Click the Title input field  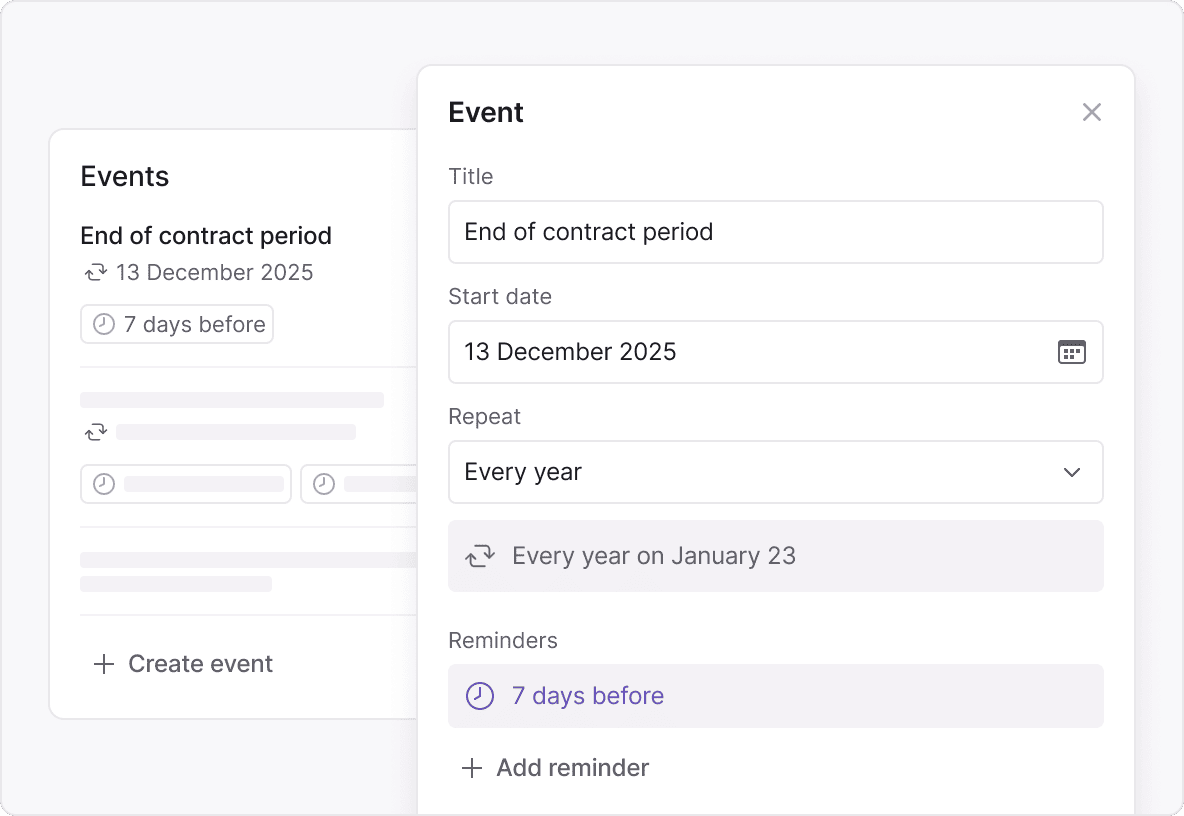coord(775,232)
